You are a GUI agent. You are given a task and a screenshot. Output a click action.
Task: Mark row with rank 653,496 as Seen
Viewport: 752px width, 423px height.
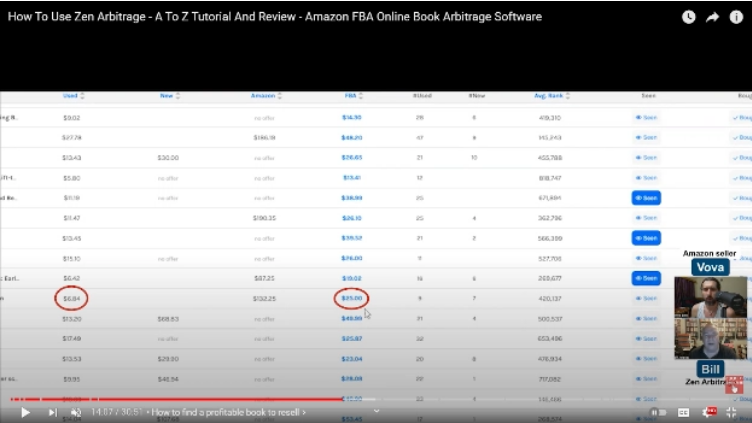point(646,339)
